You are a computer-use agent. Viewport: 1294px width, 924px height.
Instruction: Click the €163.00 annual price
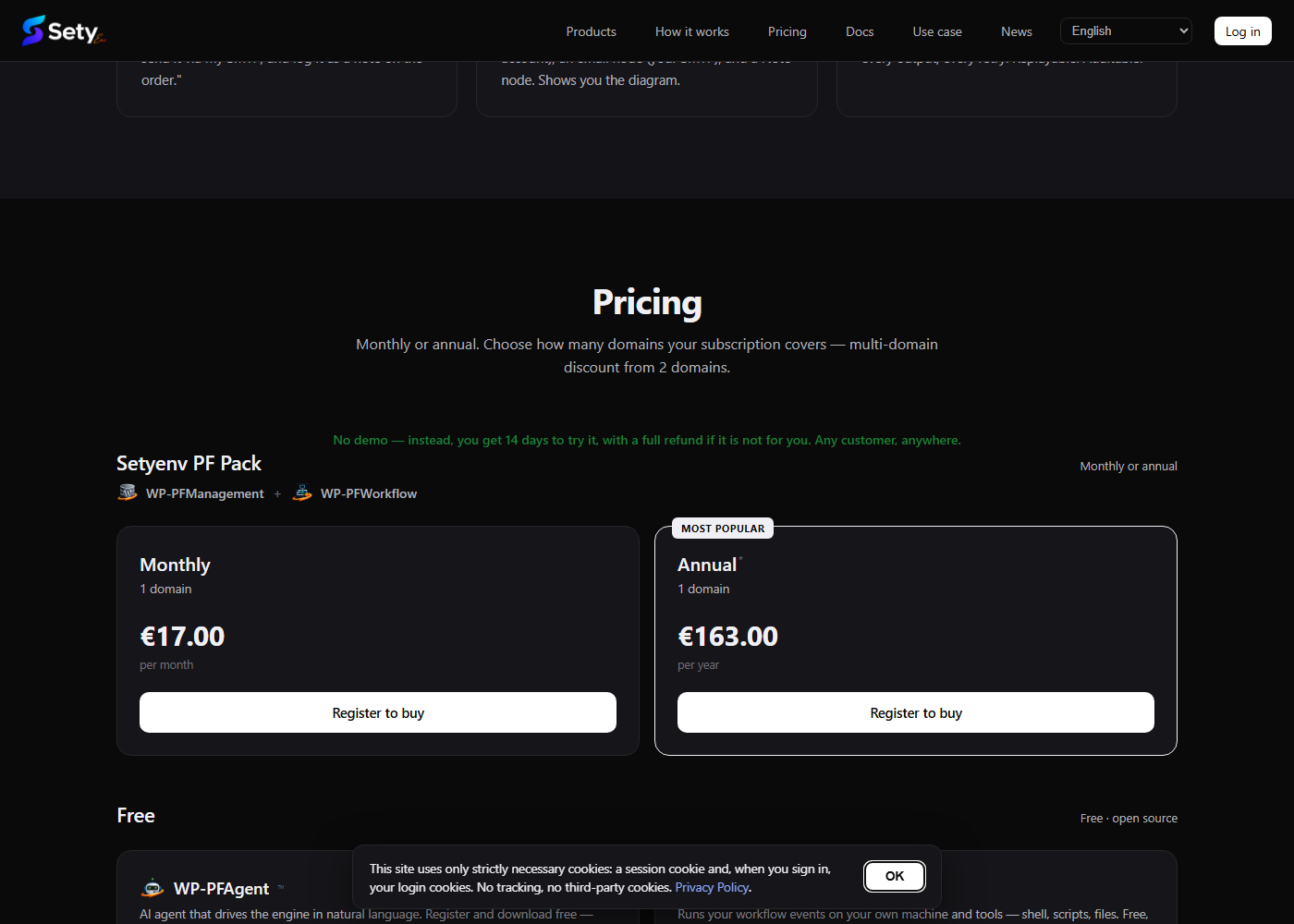coord(727,637)
